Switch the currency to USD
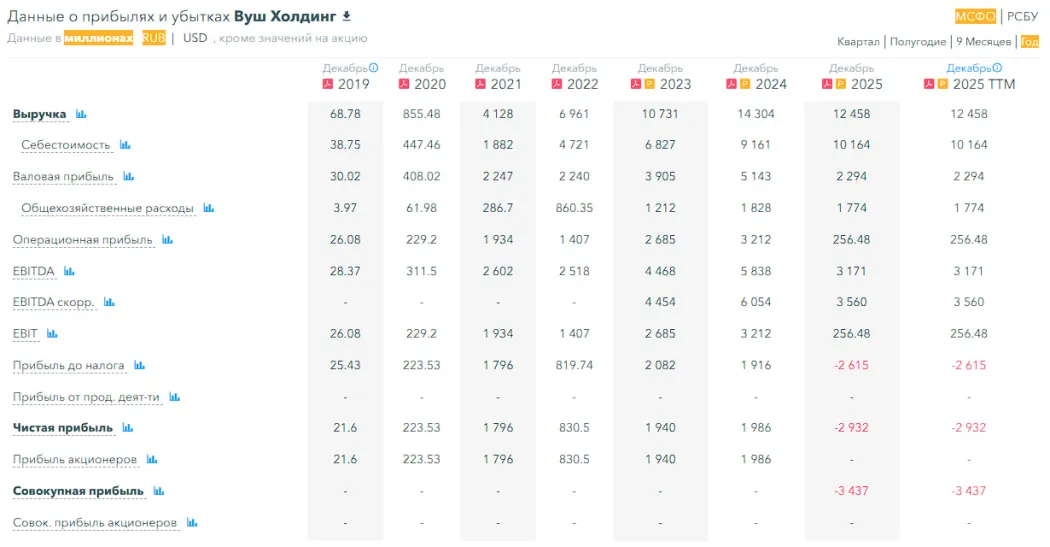 coord(195,38)
